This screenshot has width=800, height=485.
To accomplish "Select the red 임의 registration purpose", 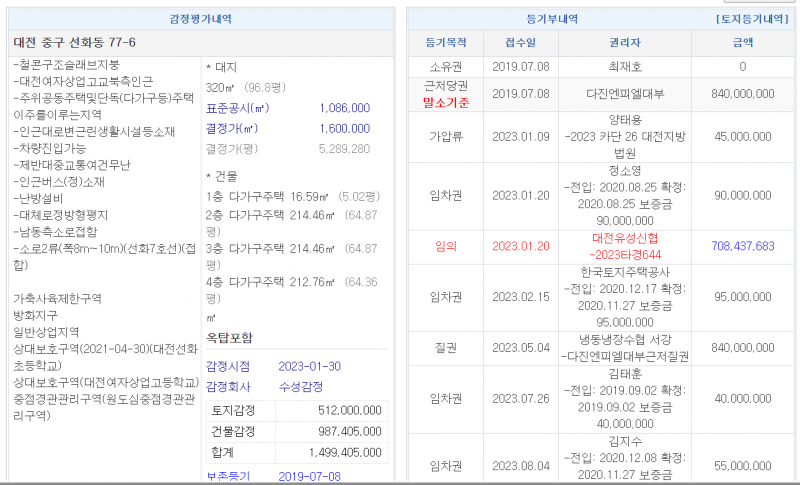I will 446,246.
